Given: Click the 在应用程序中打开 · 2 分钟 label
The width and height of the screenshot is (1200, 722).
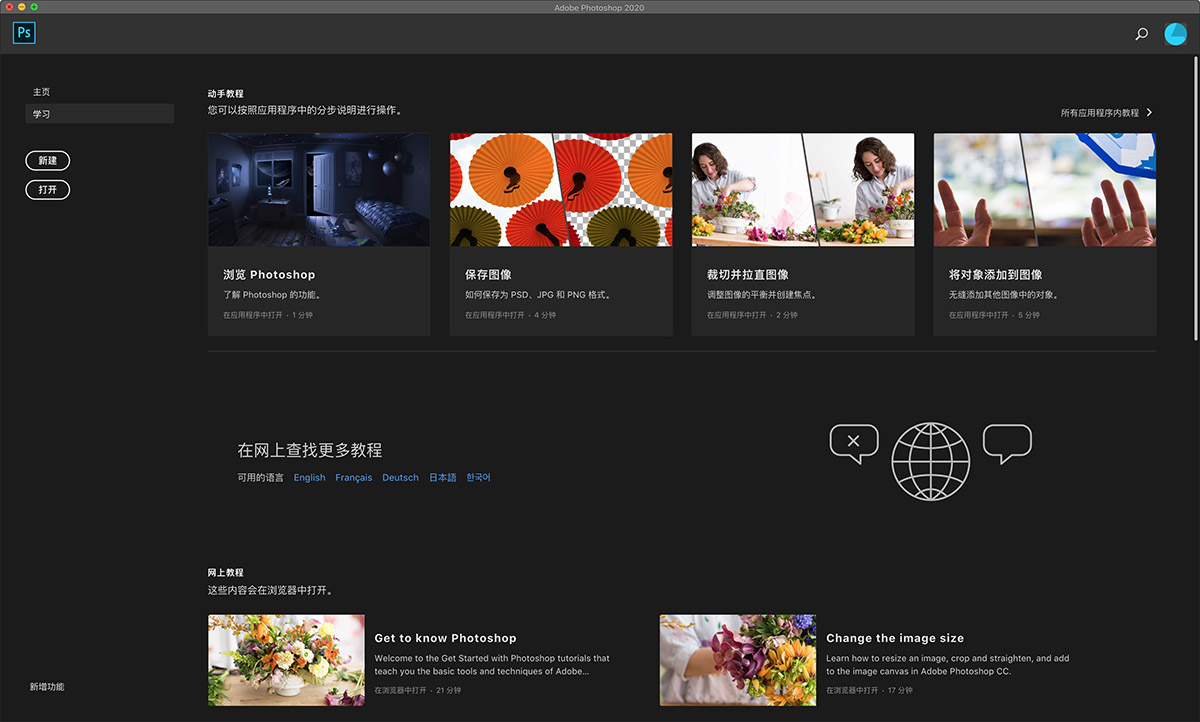Looking at the screenshot, I should coord(752,315).
